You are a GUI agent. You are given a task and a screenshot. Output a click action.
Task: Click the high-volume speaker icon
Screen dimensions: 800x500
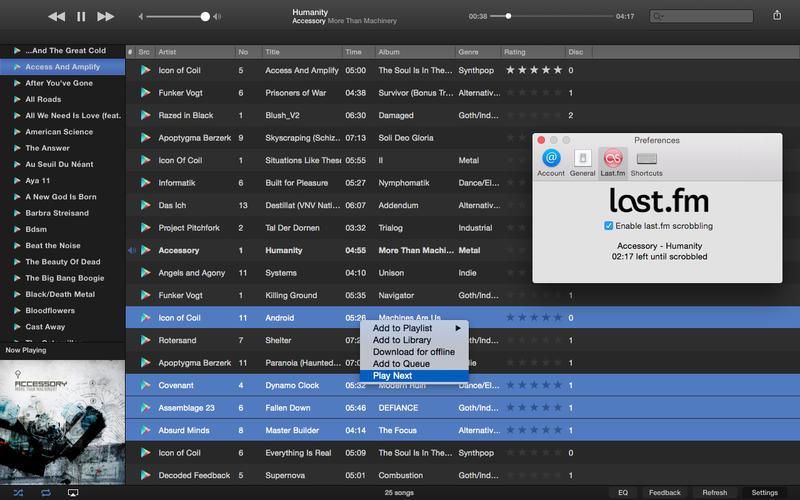pyautogui.click(x=217, y=16)
